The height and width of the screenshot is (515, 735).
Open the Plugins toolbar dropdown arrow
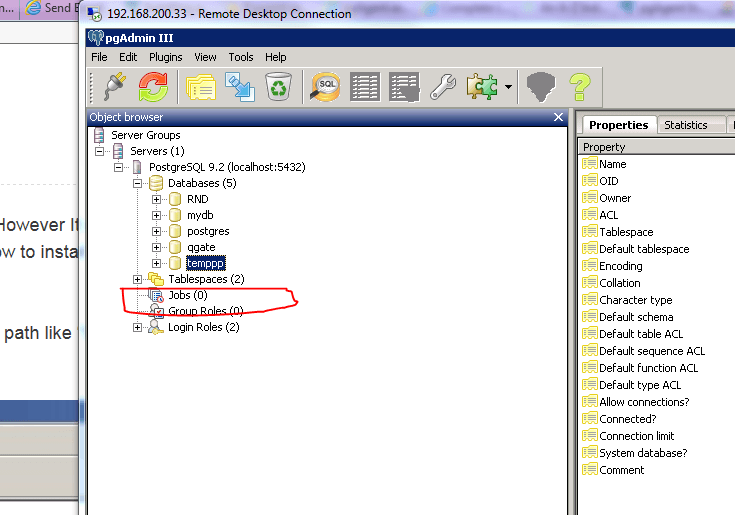click(508, 88)
